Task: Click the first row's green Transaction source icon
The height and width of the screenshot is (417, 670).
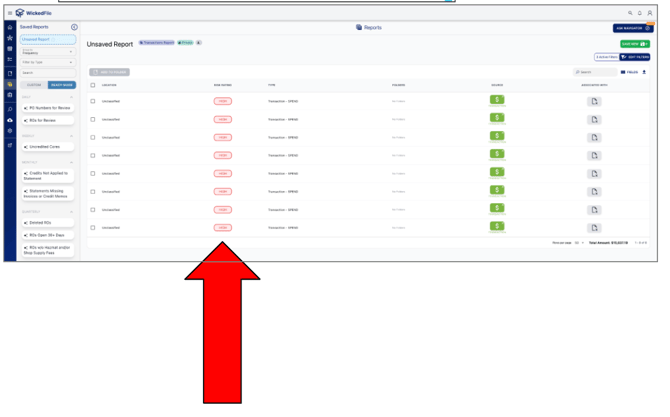Action: [x=497, y=100]
